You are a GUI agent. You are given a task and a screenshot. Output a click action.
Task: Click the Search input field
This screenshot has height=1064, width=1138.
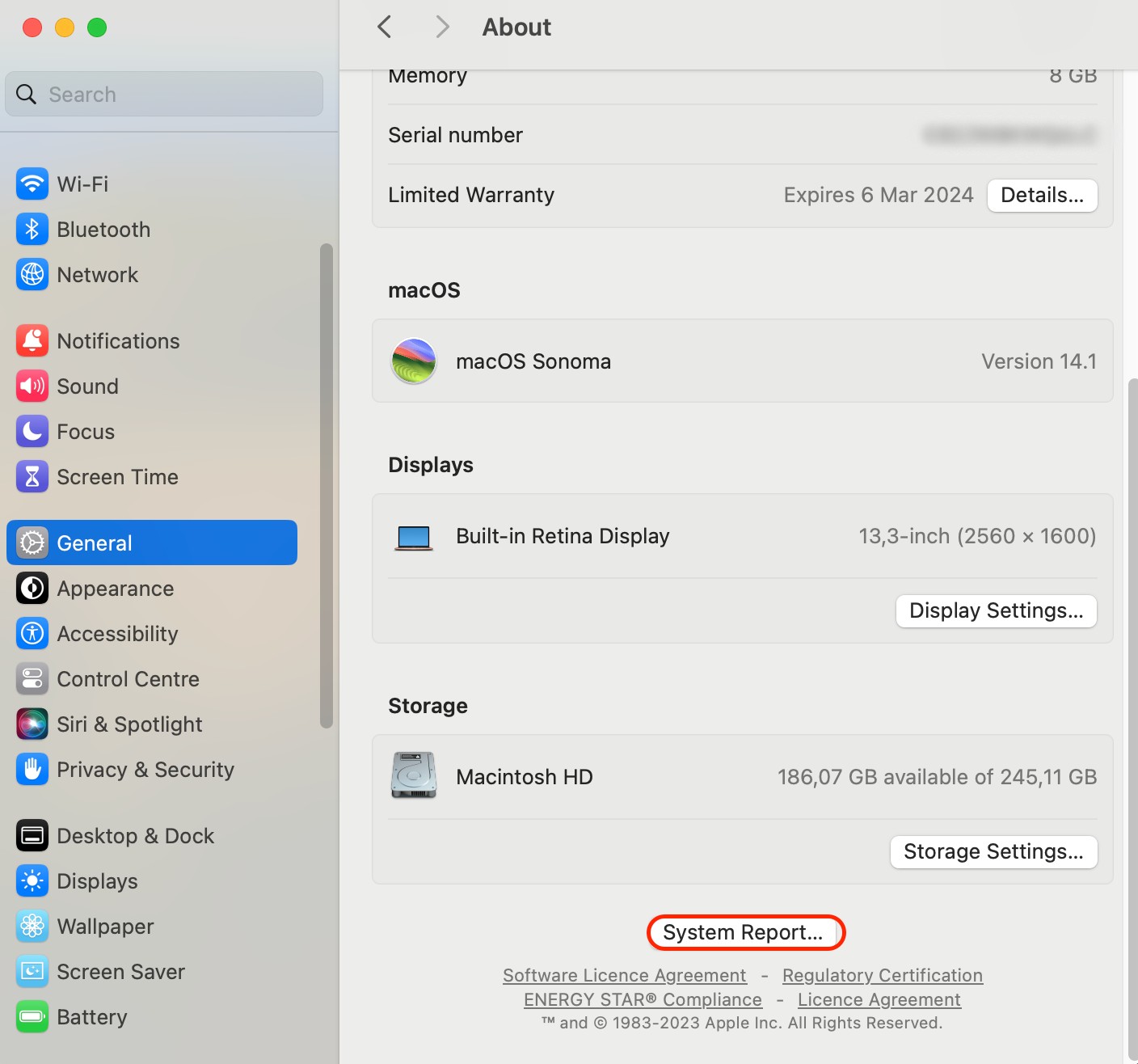coord(164,94)
